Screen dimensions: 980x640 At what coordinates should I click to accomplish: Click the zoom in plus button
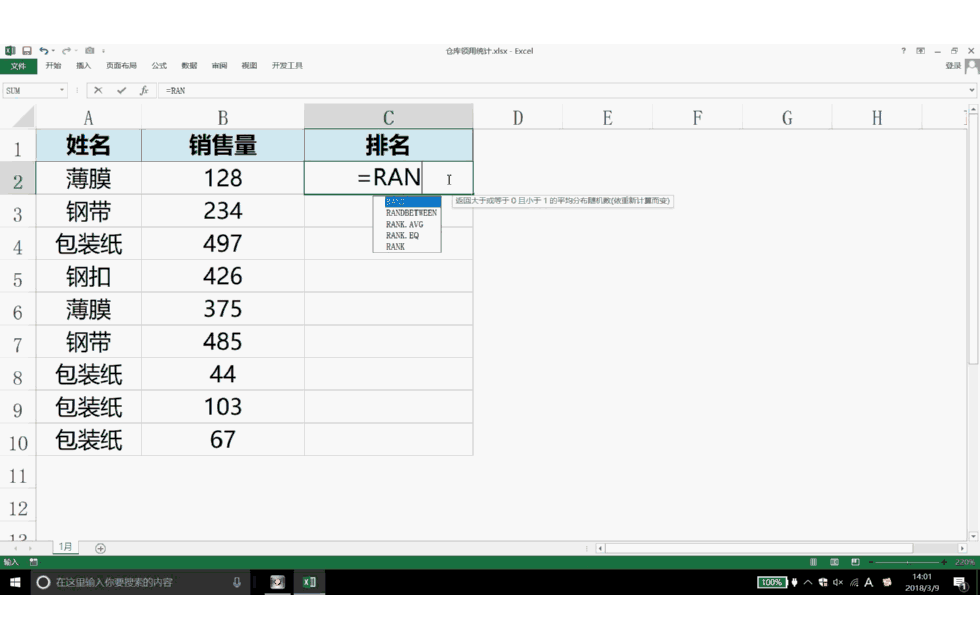(944, 562)
